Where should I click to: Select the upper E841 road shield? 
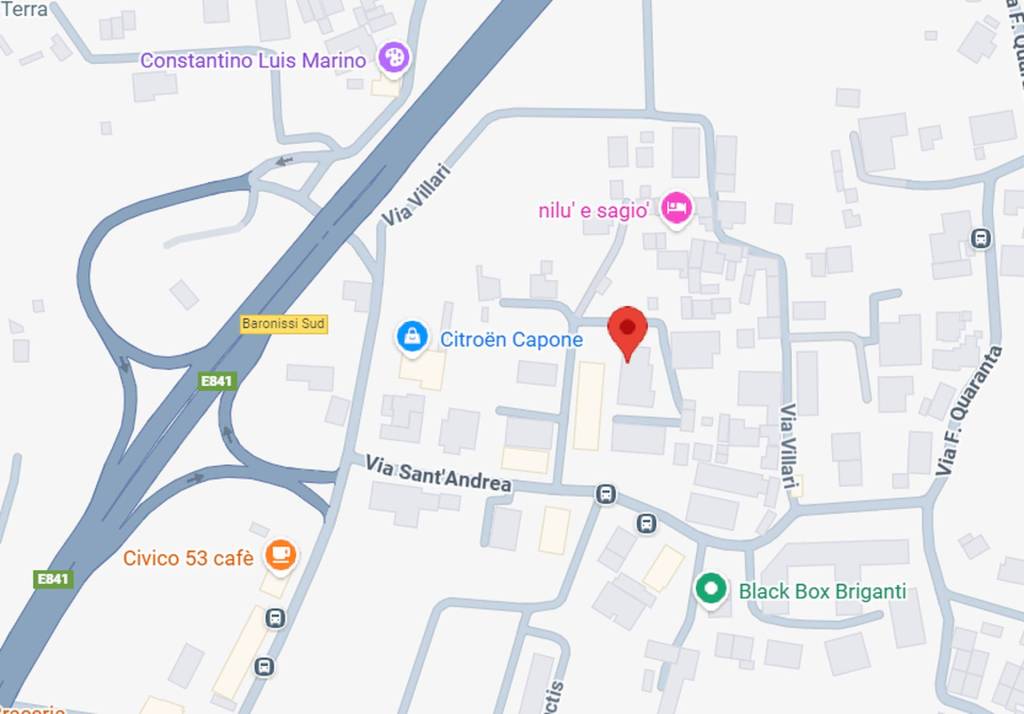coord(217,381)
